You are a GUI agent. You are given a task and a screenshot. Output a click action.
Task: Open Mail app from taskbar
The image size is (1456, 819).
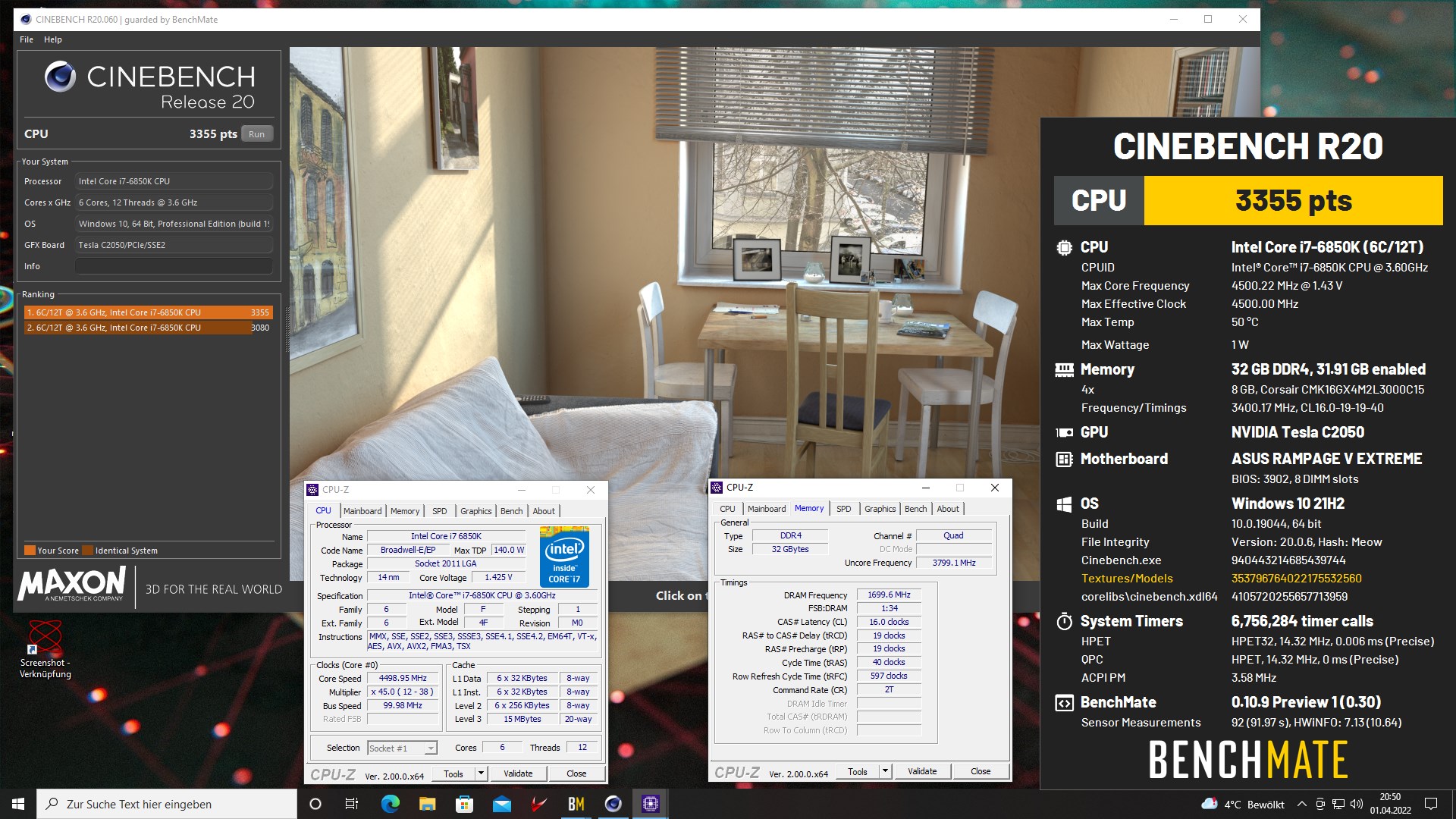501,804
